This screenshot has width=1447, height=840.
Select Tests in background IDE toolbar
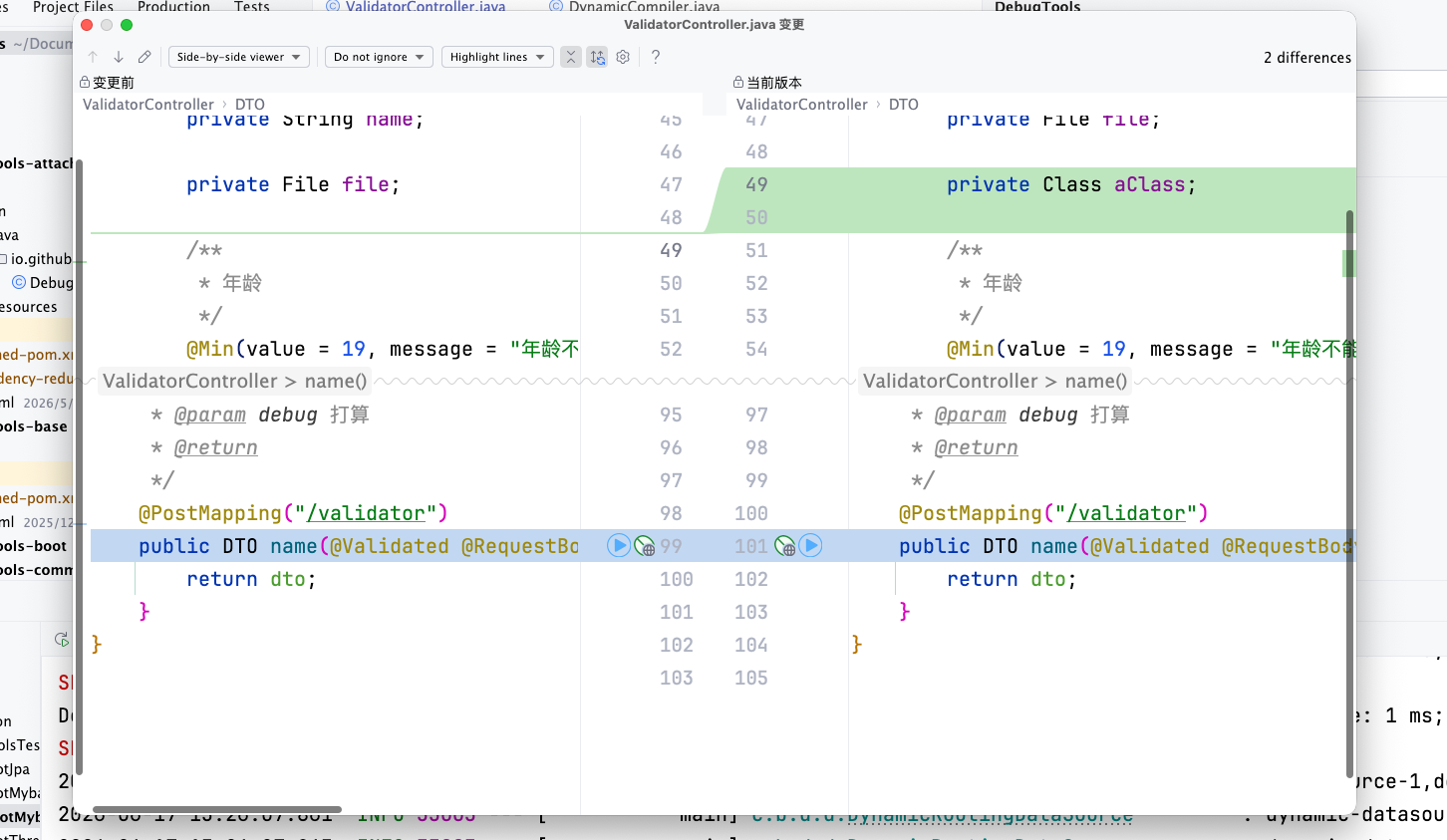click(252, 6)
